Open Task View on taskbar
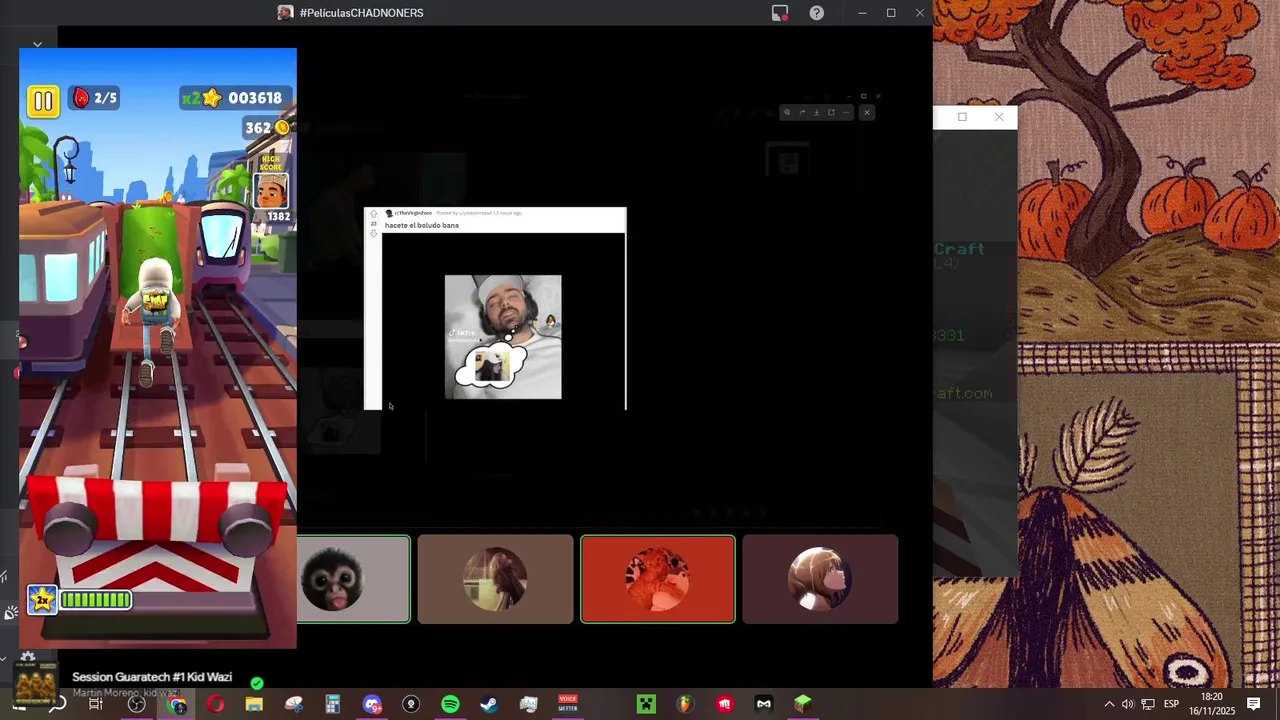The width and height of the screenshot is (1280, 720). [96, 705]
